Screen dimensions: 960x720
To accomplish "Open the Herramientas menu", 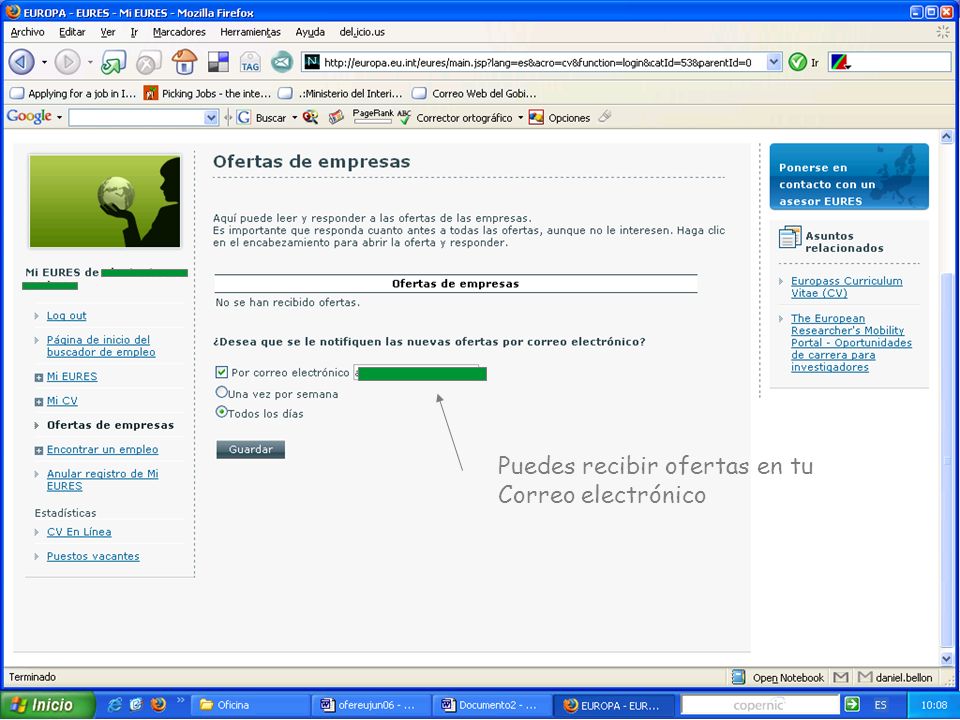I will point(250,32).
